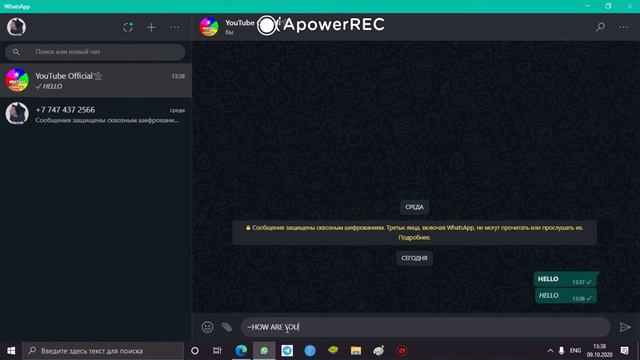Open the +7 747 437 2566 chat
Screen dimensions: 640x360
96,114
